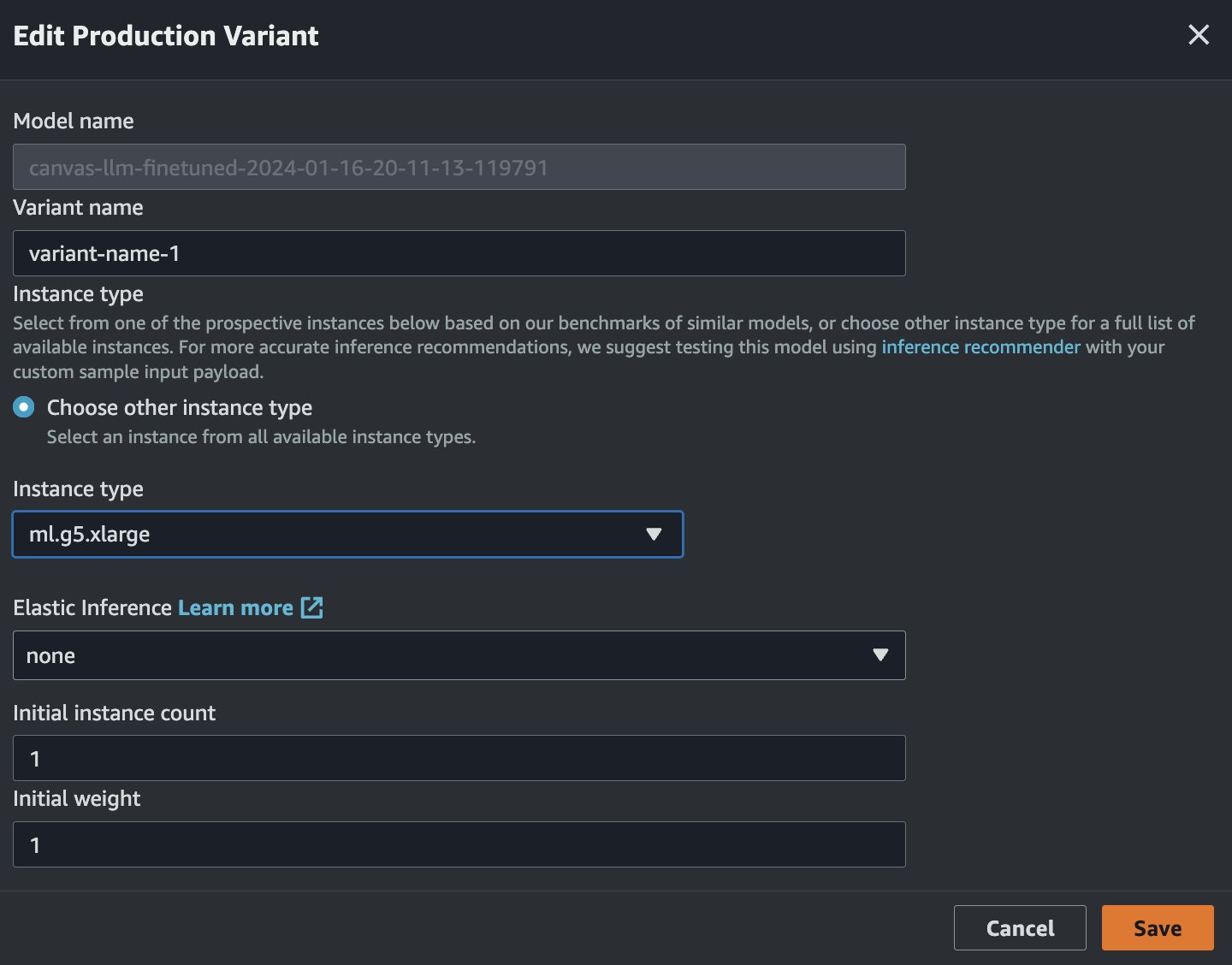Click the disabled Model name field
Image resolution: width=1232 pixels, height=965 pixels.
click(459, 167)
